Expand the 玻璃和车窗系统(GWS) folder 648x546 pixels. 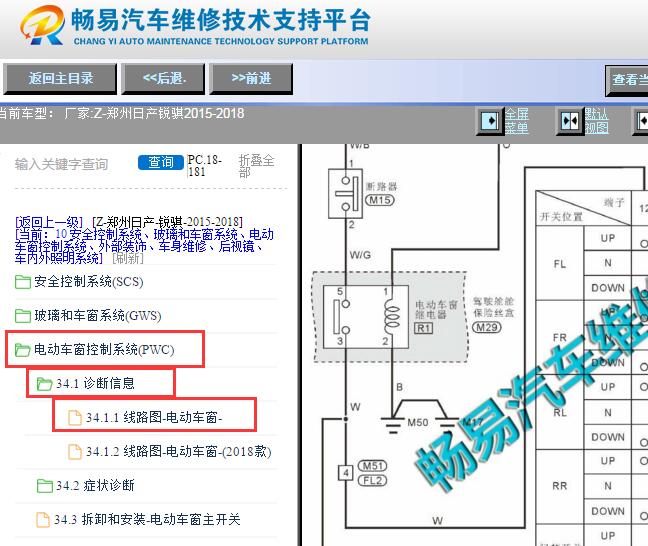(x=98, y=316)
